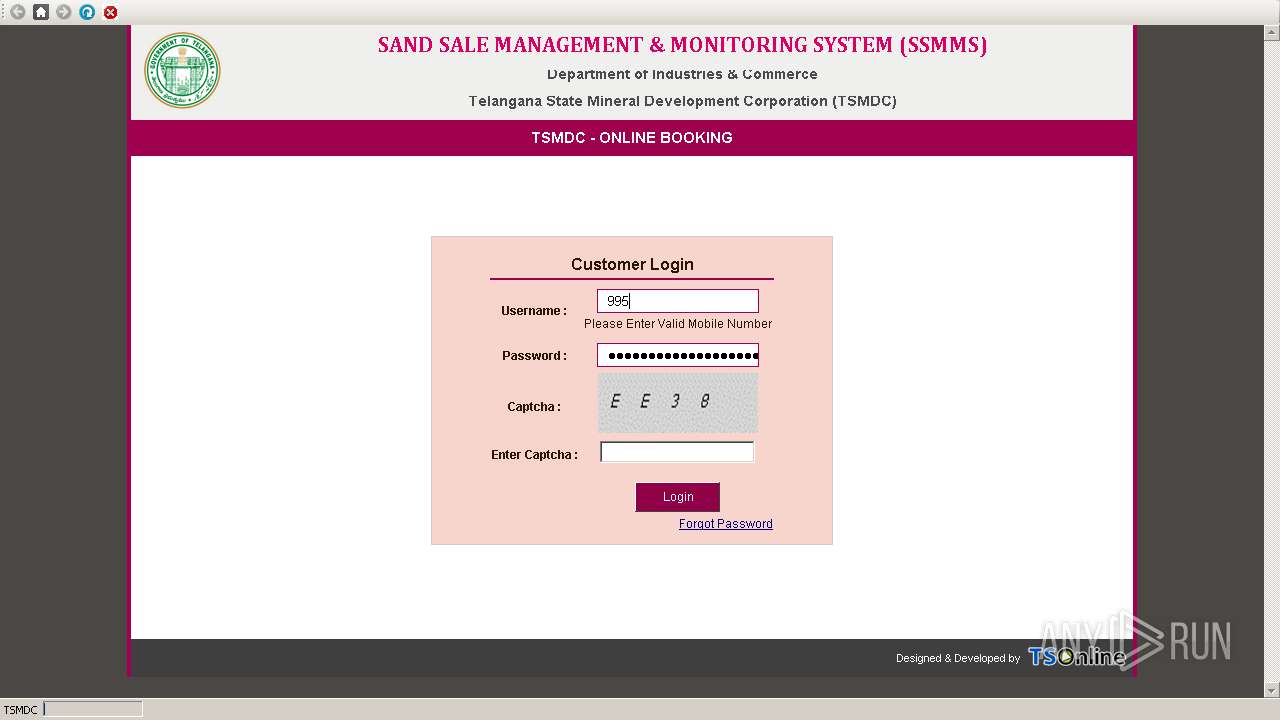This screenshot has height=720, width=1280.
Task: Click 'Department of Industries & Commerce' text
Action: [682, 74]
